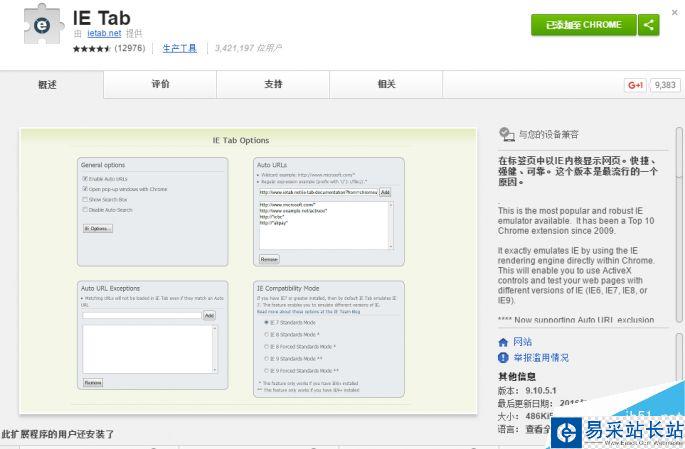The width and height of the screenshot is (685, 449).
Task: Select the IE 8 Standards Mode radio button
Action: (266, 335)
